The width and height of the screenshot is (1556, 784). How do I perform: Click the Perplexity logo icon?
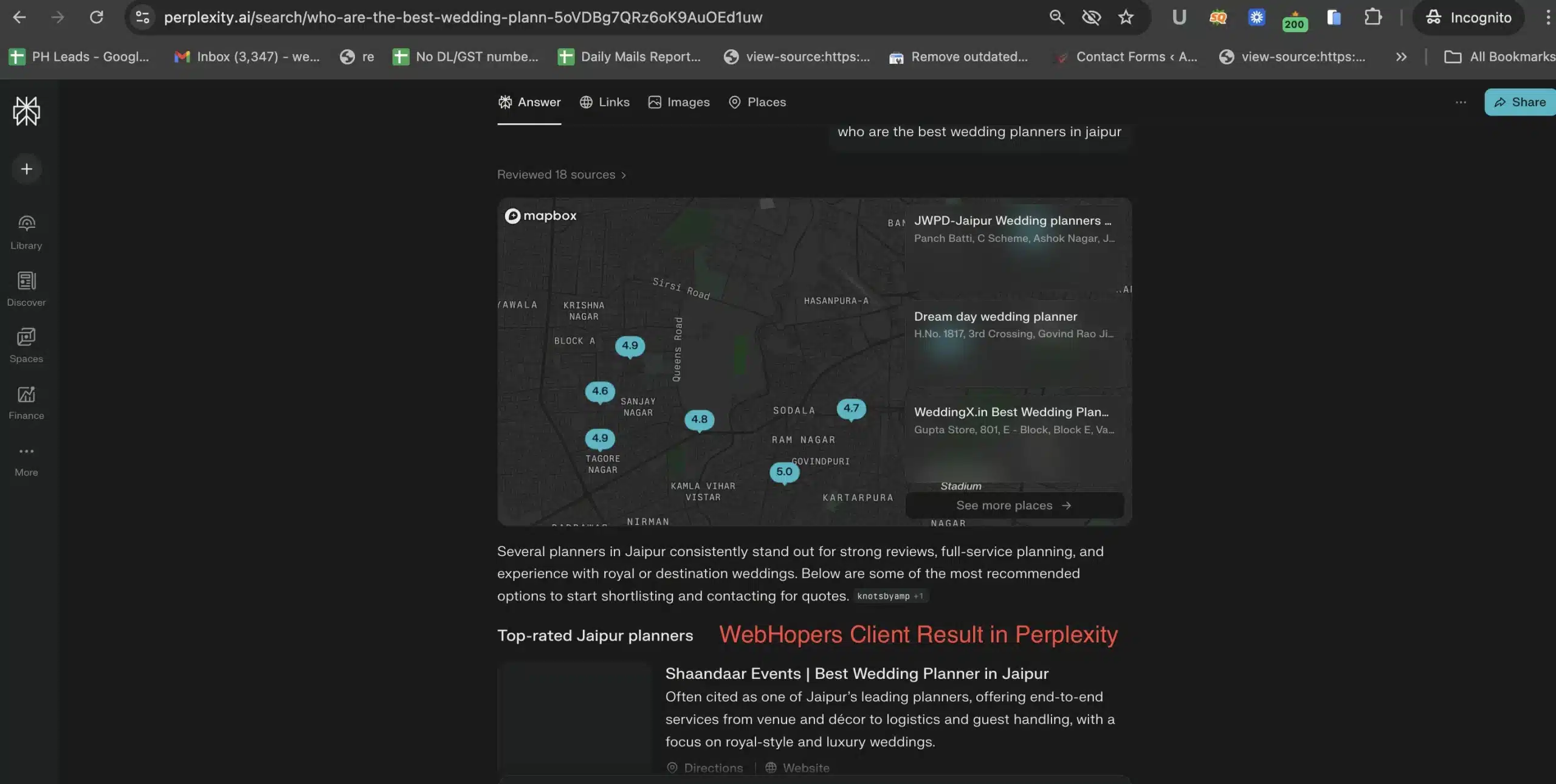click(x=26, y=111)
